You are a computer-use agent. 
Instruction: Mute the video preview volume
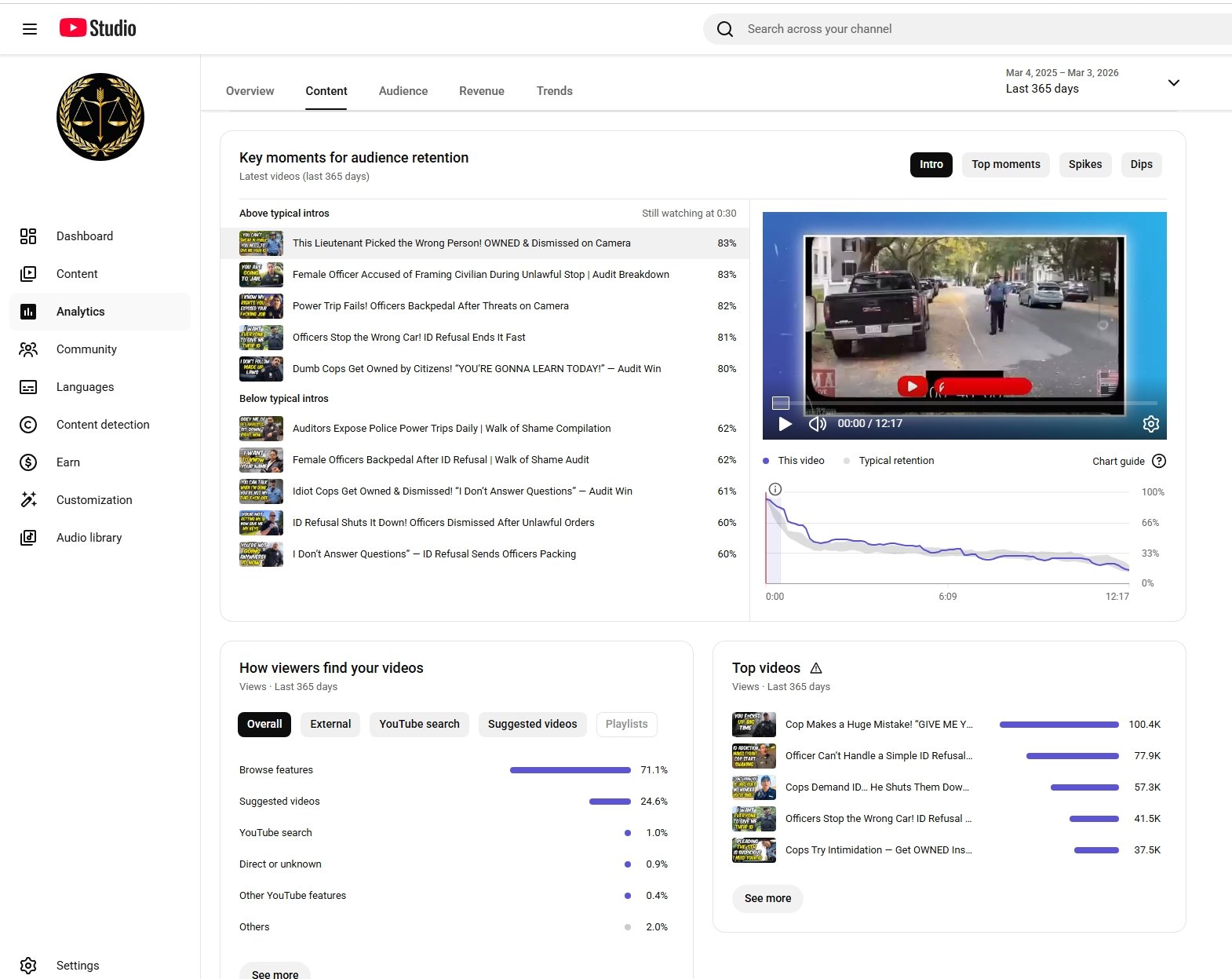click(x=817, y=424)
